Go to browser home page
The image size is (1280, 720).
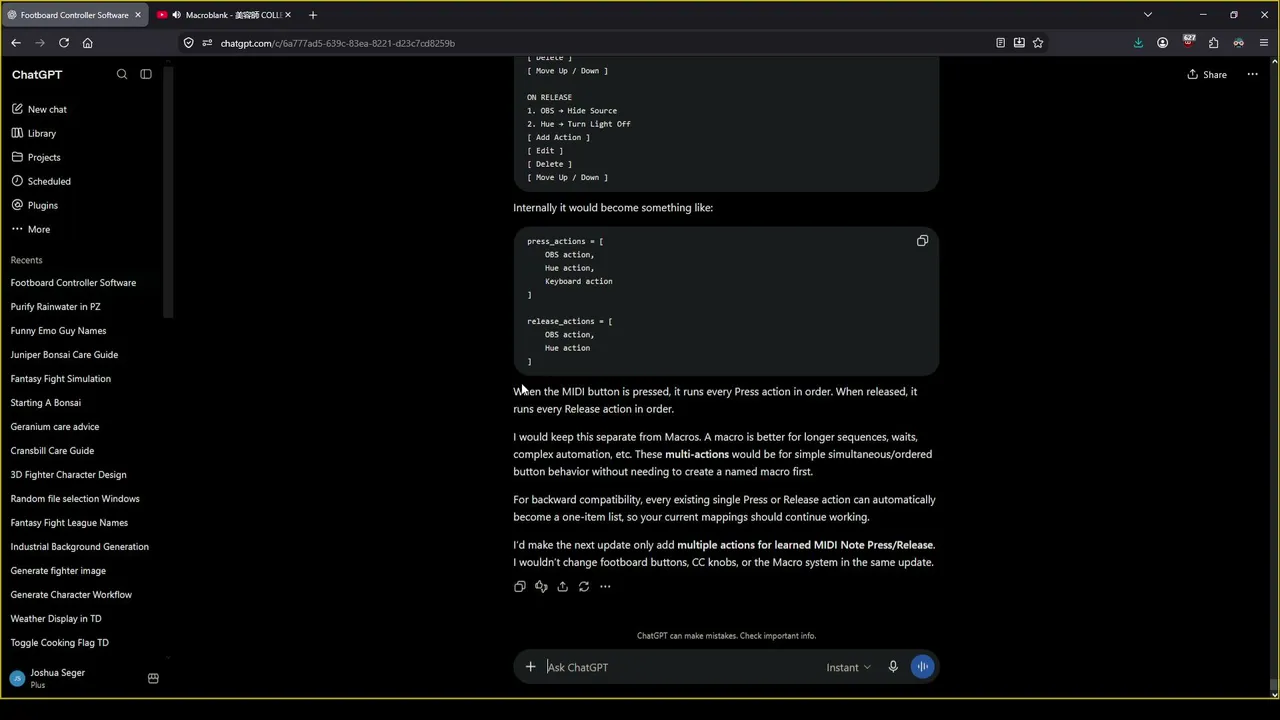[88, 43]
